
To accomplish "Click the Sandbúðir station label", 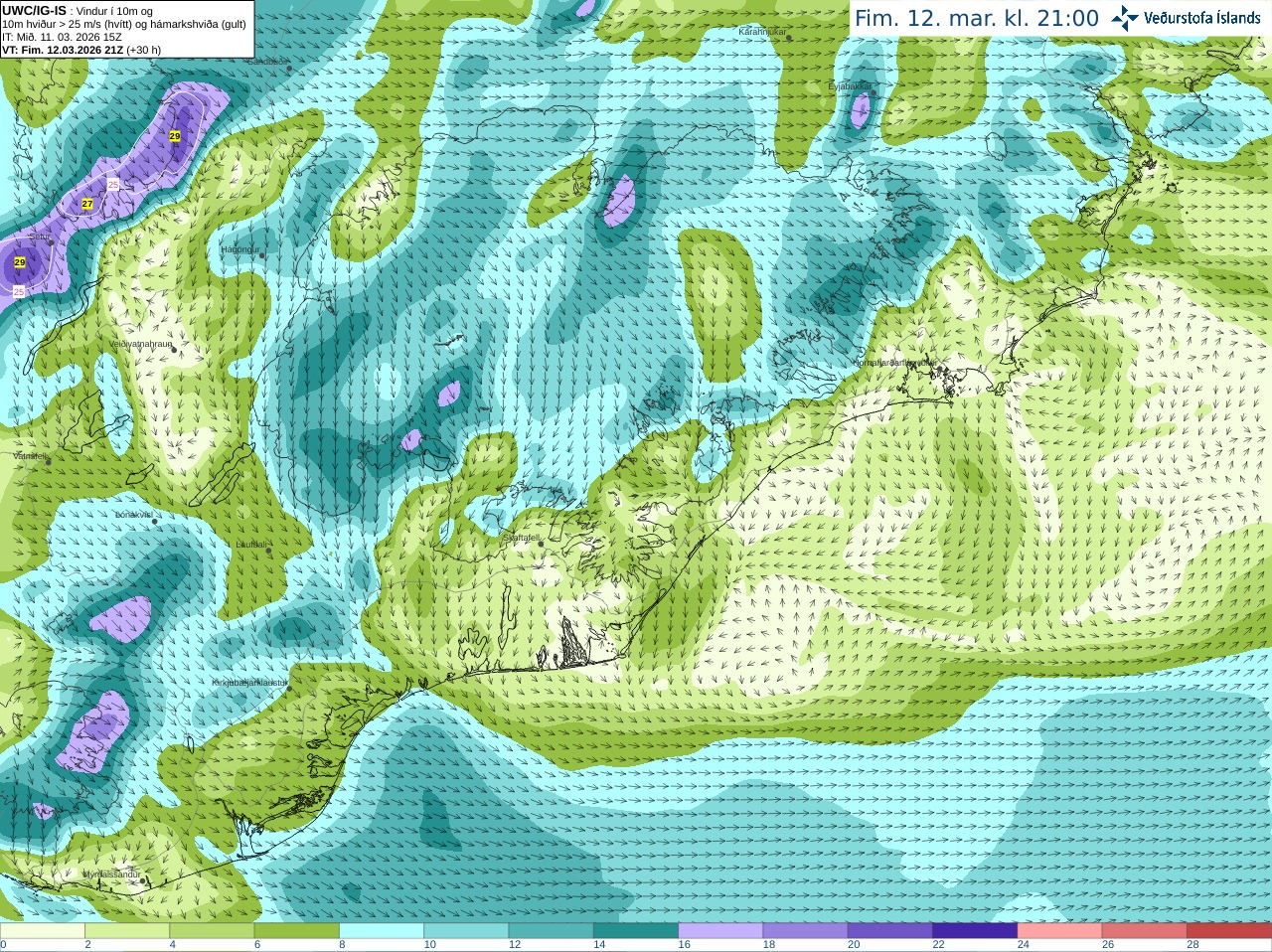I will 265,62.
